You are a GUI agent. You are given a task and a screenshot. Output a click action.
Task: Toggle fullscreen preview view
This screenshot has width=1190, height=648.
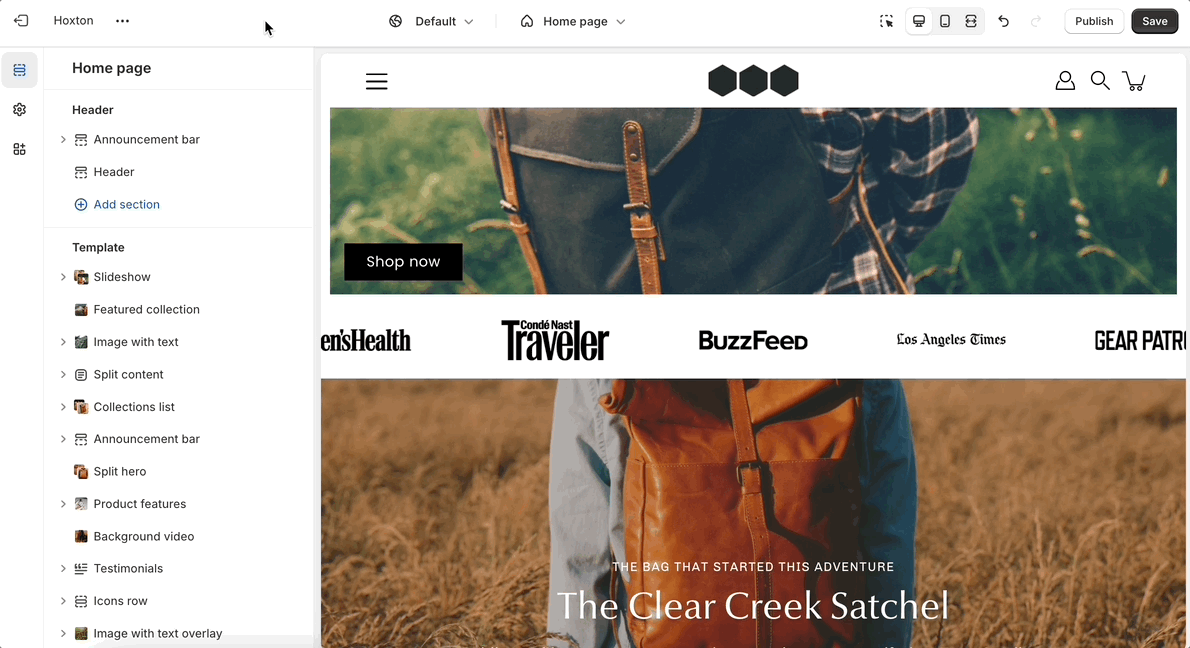pyautogui.click(x=971, y=21)
